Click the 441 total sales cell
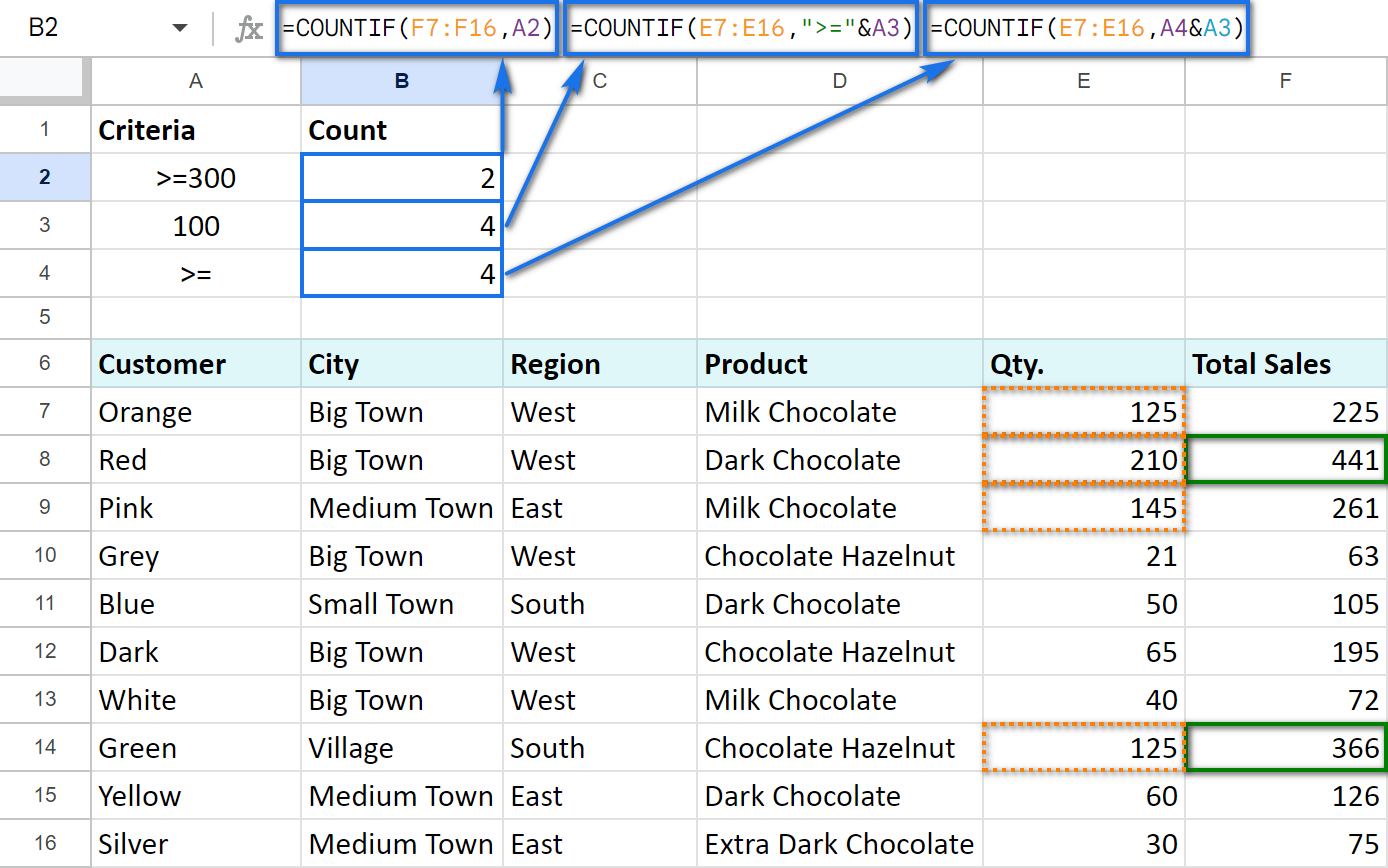1388x868 pixels. [x=1286, y=460]
